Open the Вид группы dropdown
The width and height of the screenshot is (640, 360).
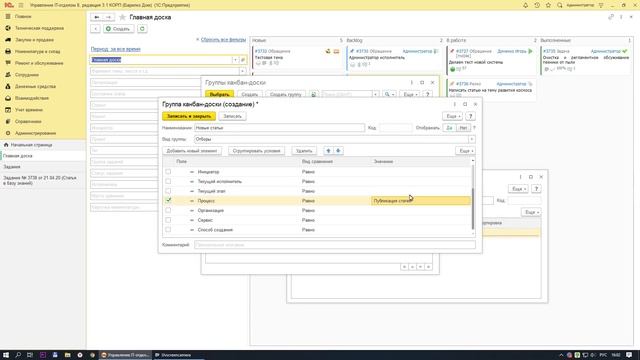pos(471,139)
